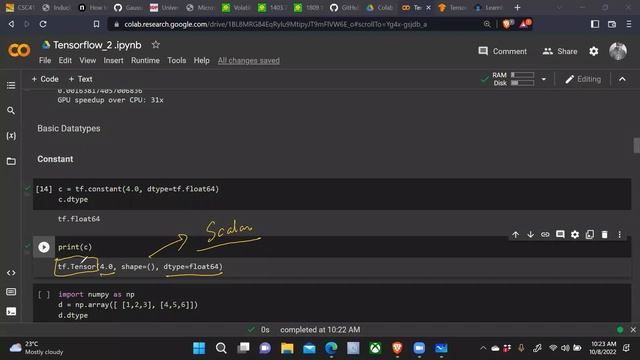Move the print(c) cell up
Image resolution: width=640 pixels, height=360 pixels.
click(x=516, y=234)
